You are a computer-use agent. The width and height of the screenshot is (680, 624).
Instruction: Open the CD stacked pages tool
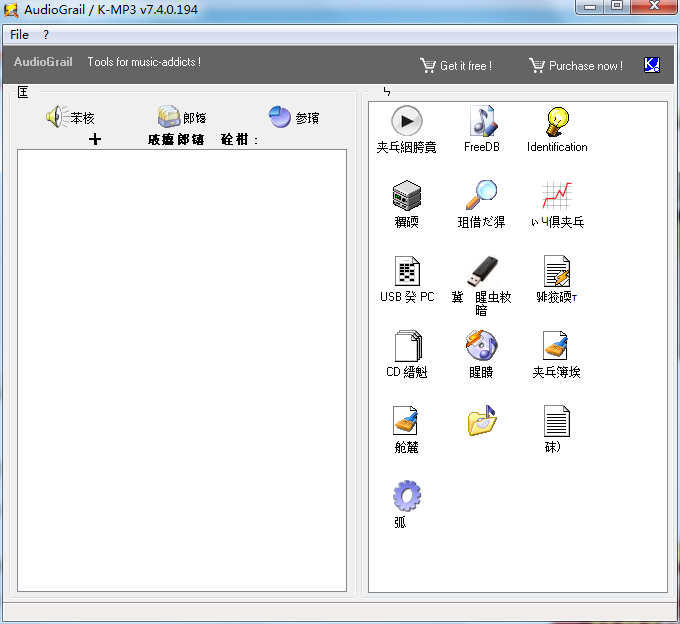[406, 346]
